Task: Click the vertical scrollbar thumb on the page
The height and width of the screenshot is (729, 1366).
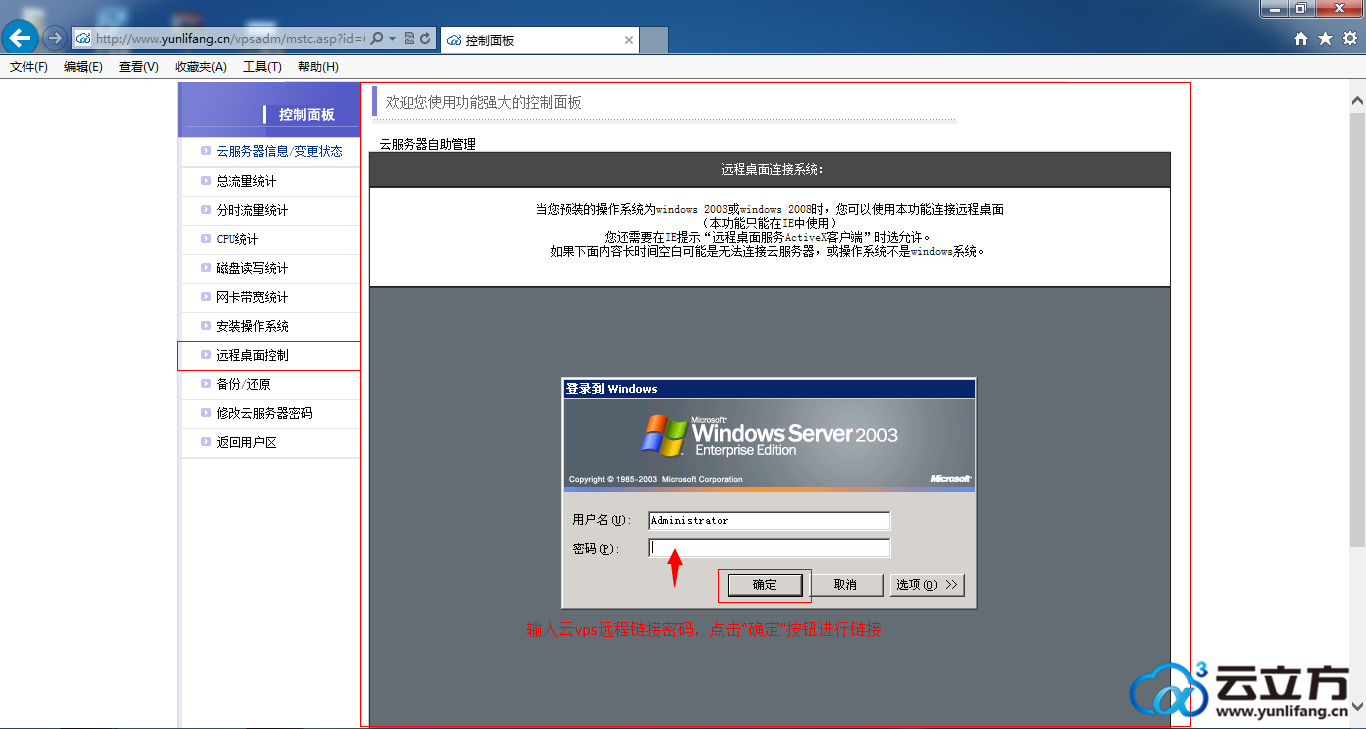Action: tap(1357, 328)
